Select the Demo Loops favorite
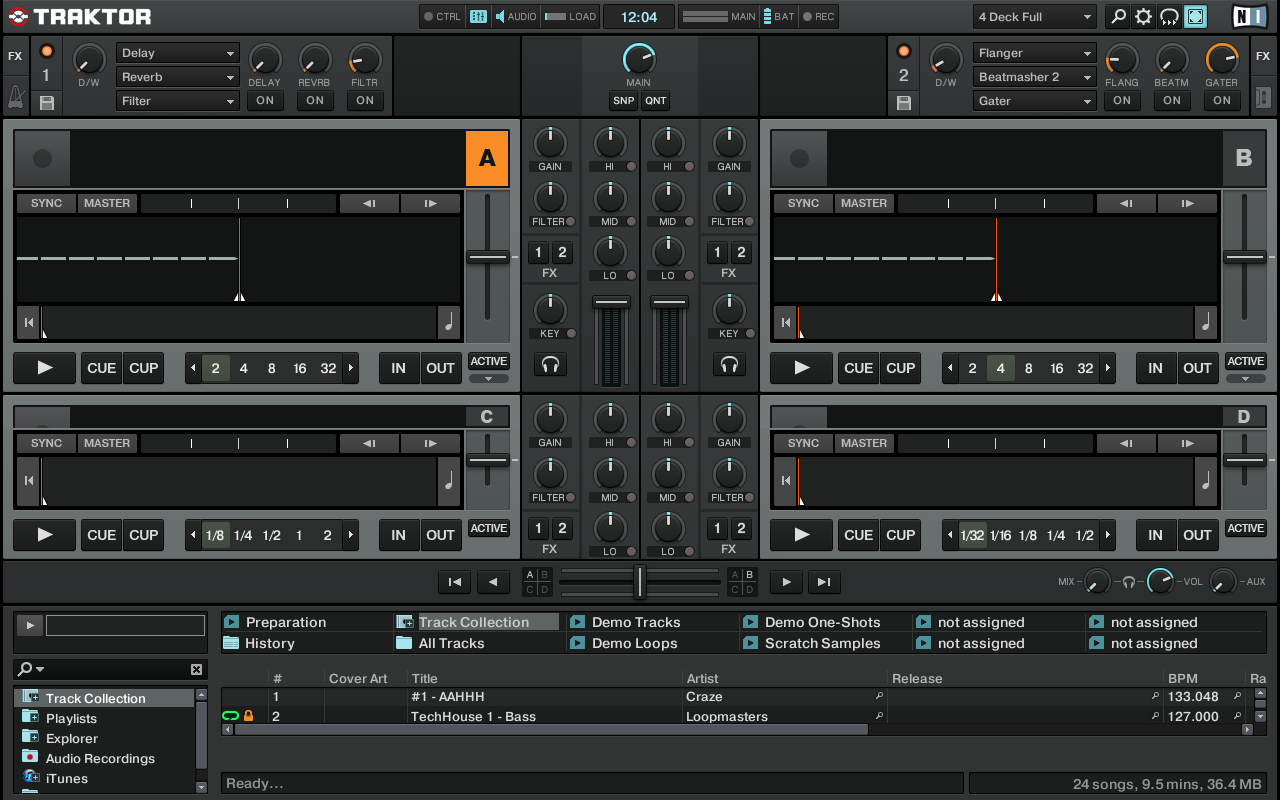The width and height of the screenshot is (1280, 800). tap(634, 643)
